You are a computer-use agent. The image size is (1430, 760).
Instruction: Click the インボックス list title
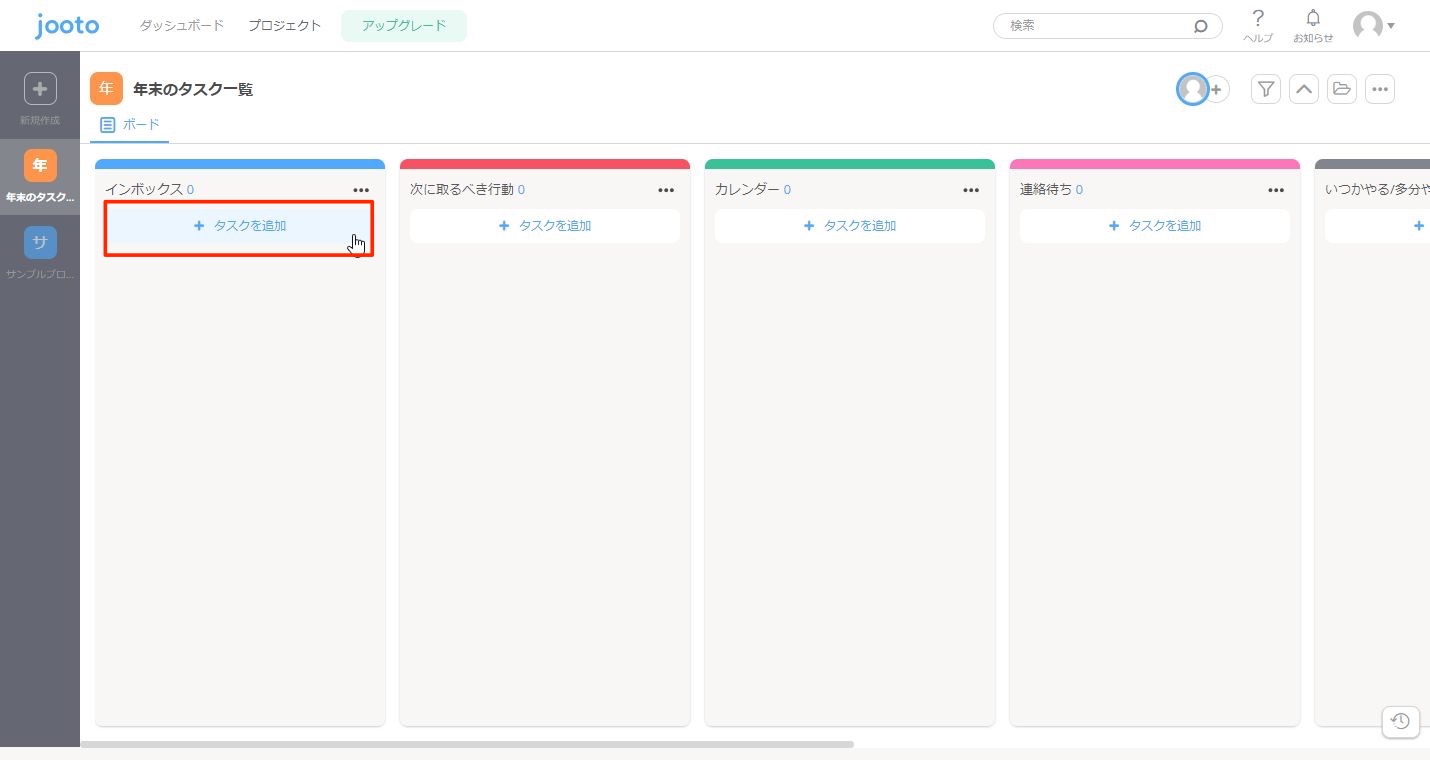point(144,189)
